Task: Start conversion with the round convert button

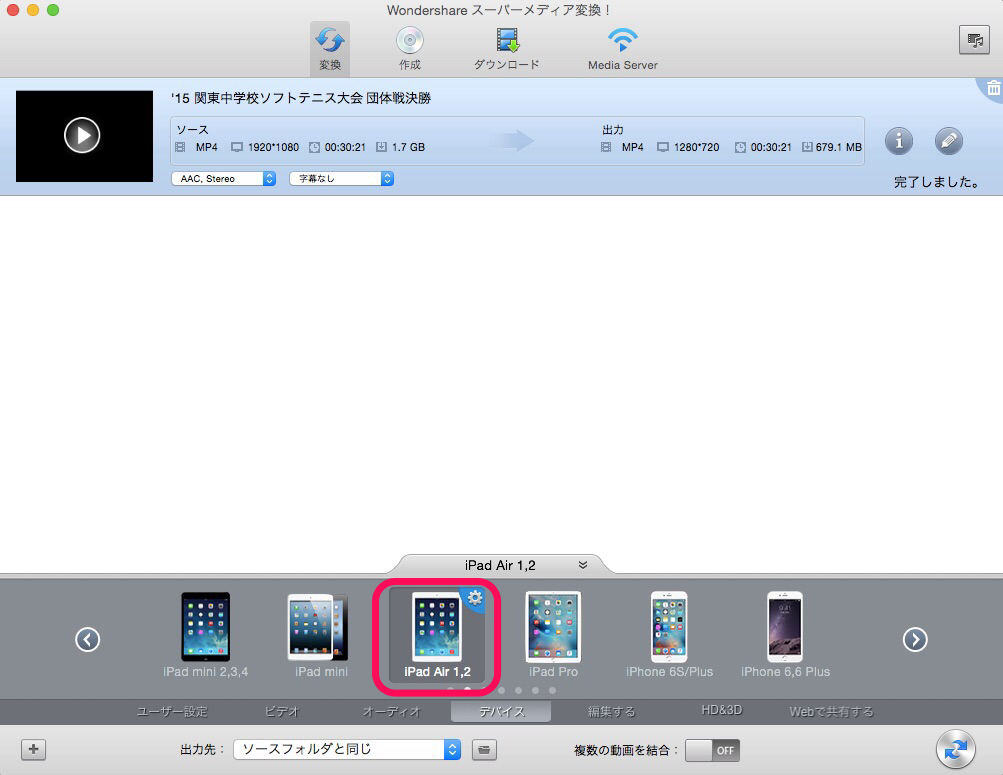Action: (x=955, y=749)
